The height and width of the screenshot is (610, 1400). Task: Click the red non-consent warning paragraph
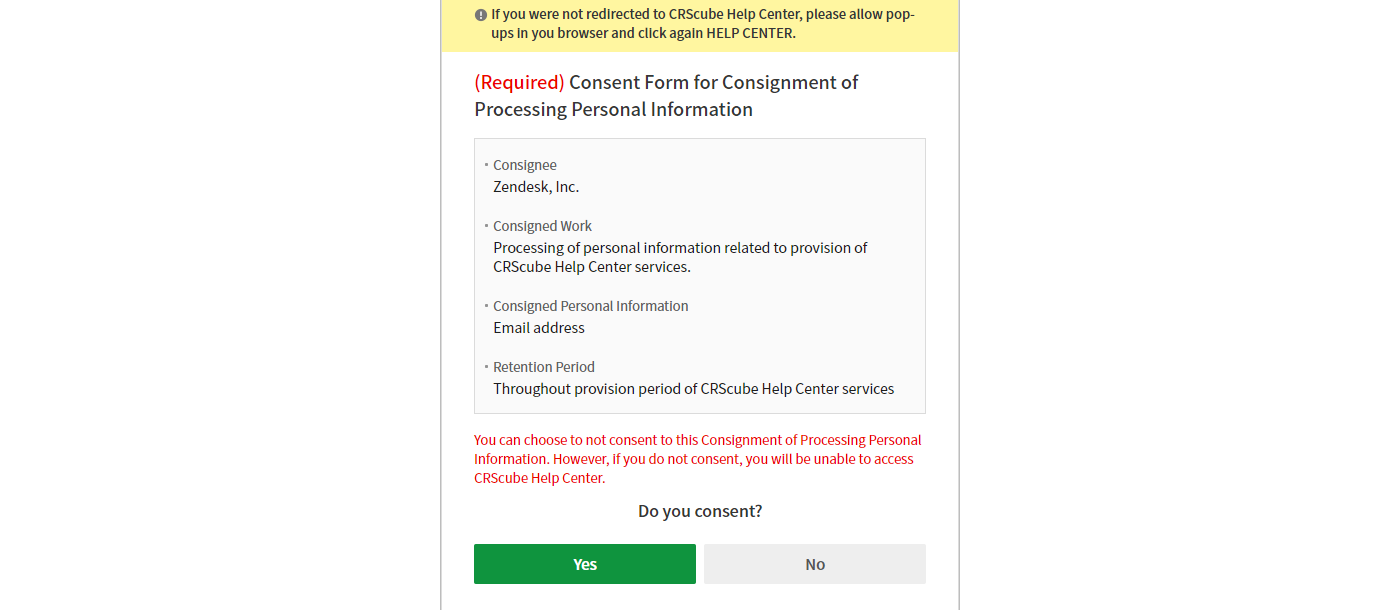(x=697, y=459)
